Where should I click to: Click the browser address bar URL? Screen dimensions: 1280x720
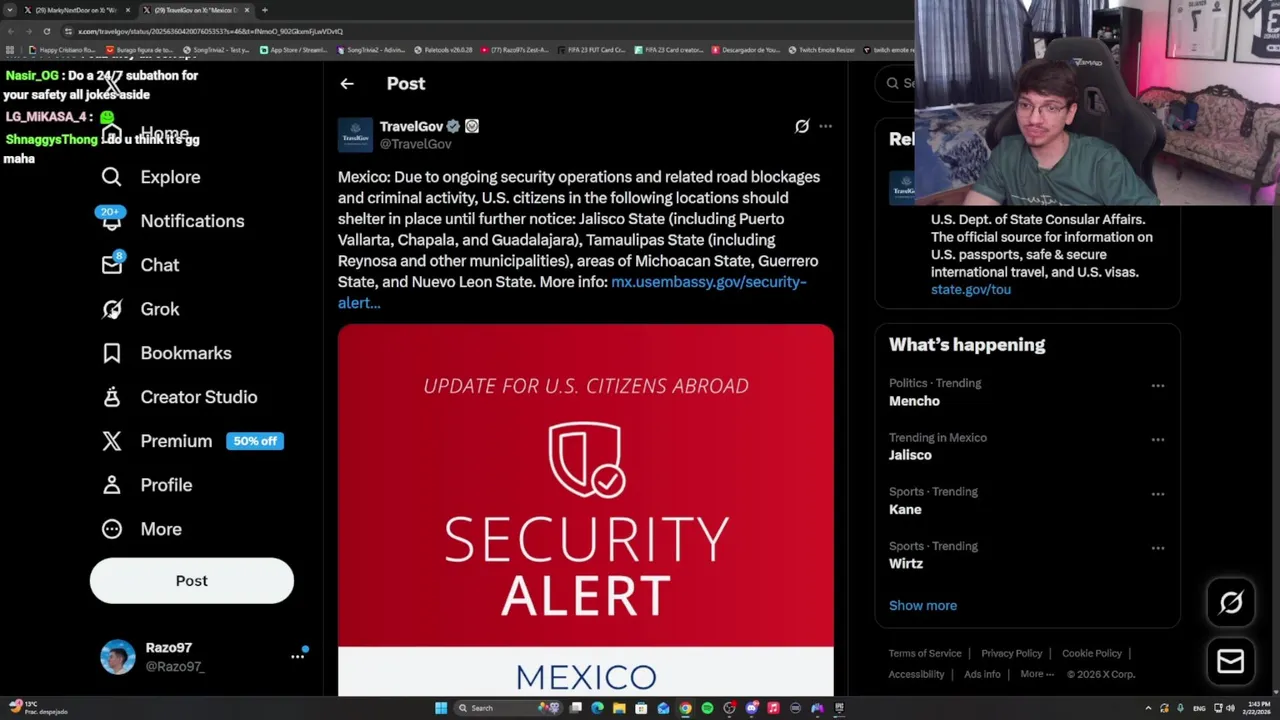(x=210, y=31)
